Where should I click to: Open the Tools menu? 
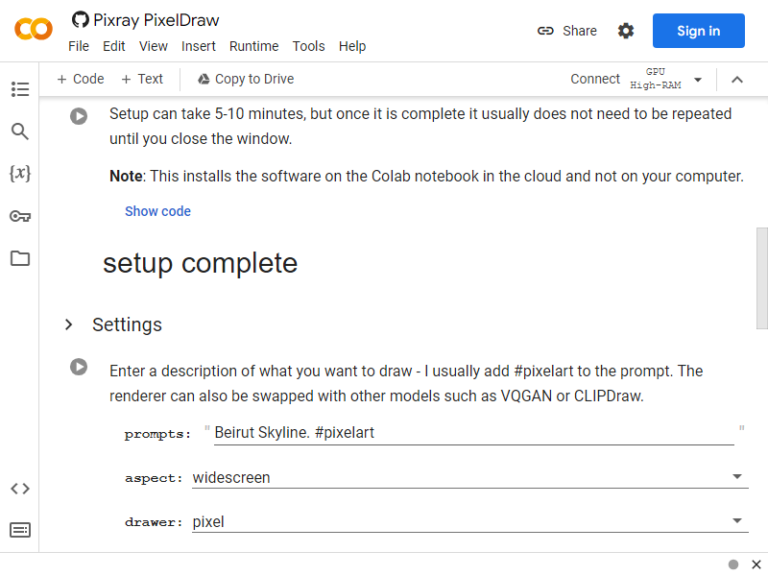(309, 46)
